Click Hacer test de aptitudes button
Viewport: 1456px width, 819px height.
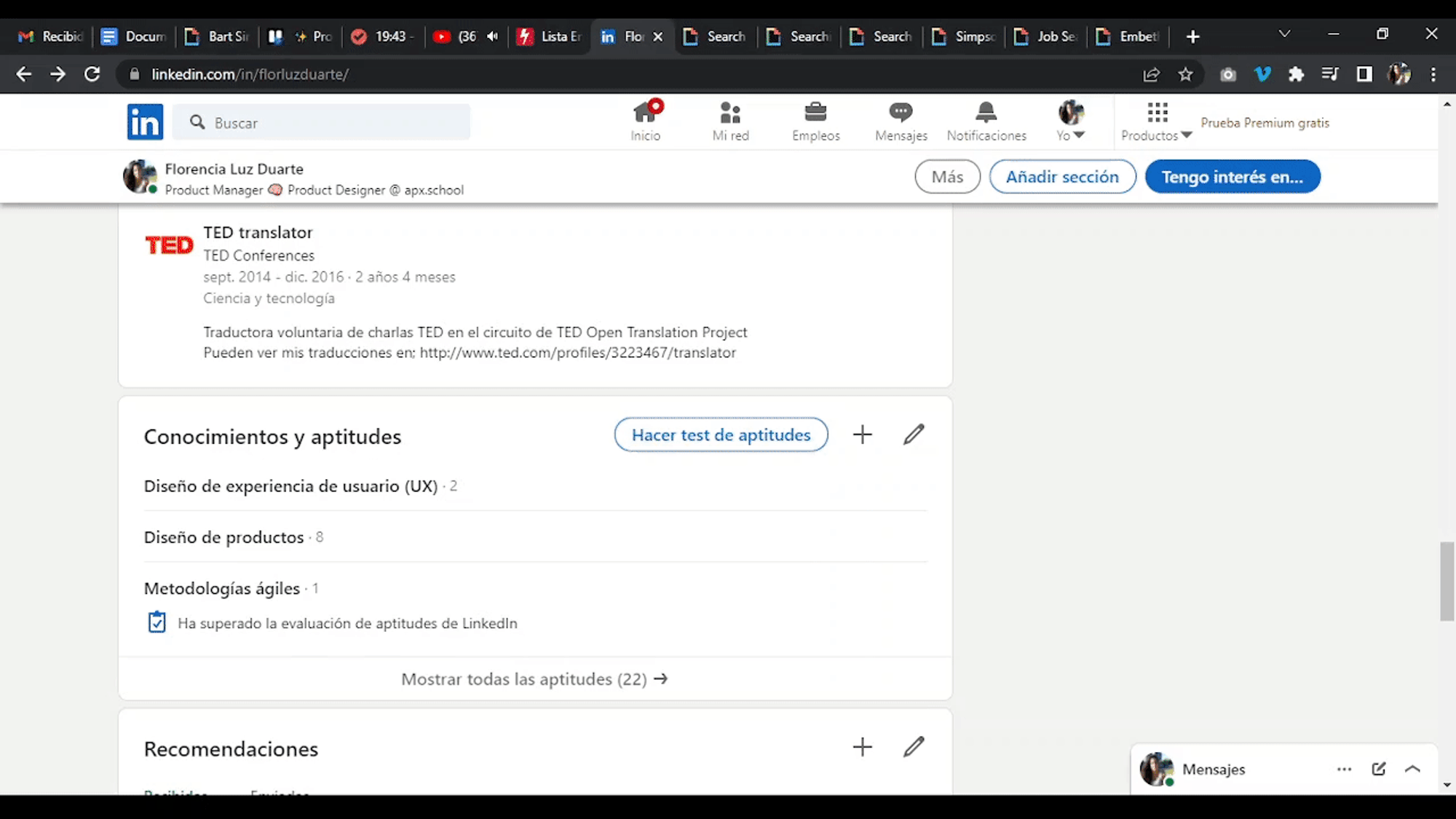coord(721,435)
